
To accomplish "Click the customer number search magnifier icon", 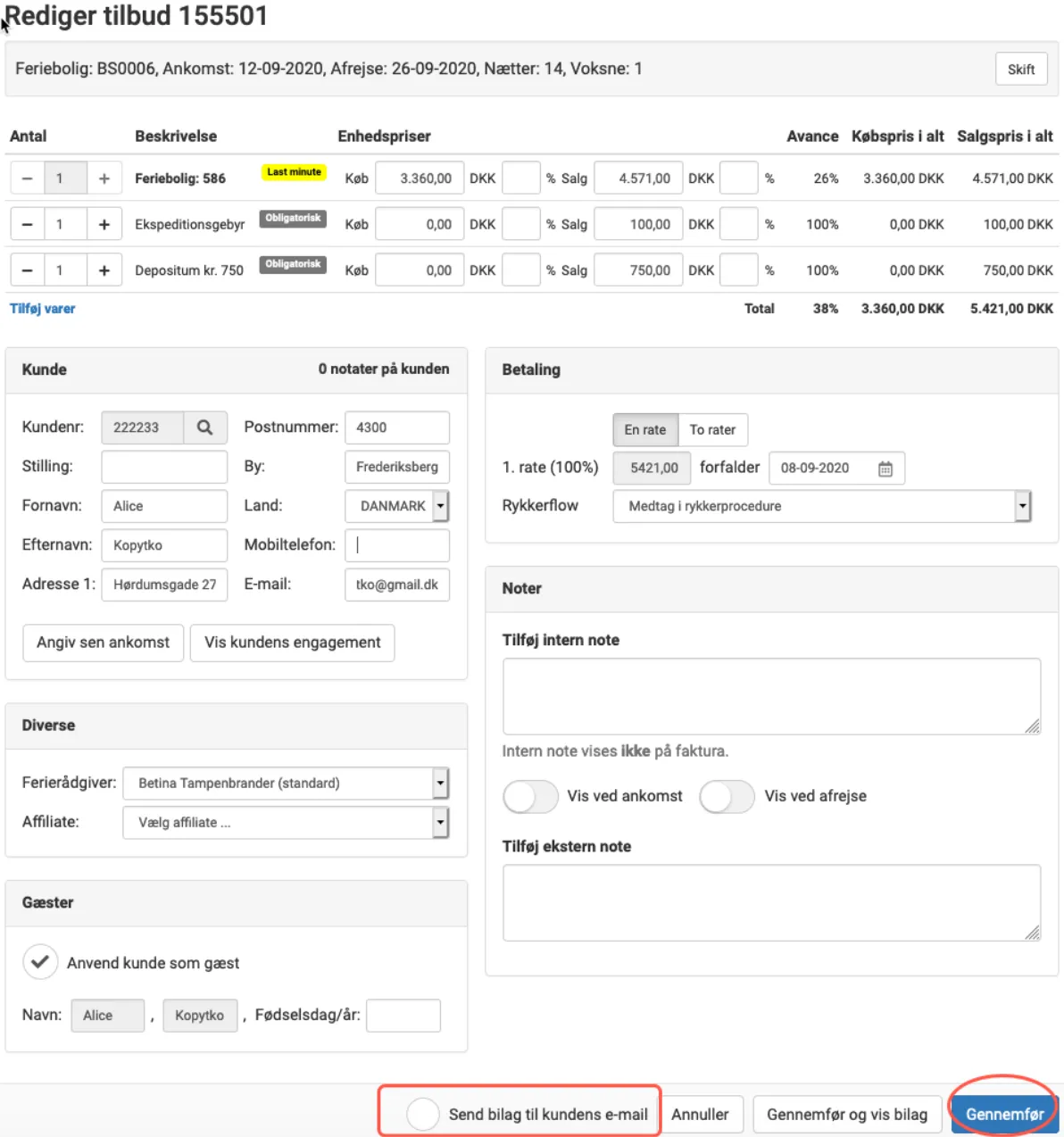I will pos(204,427).
